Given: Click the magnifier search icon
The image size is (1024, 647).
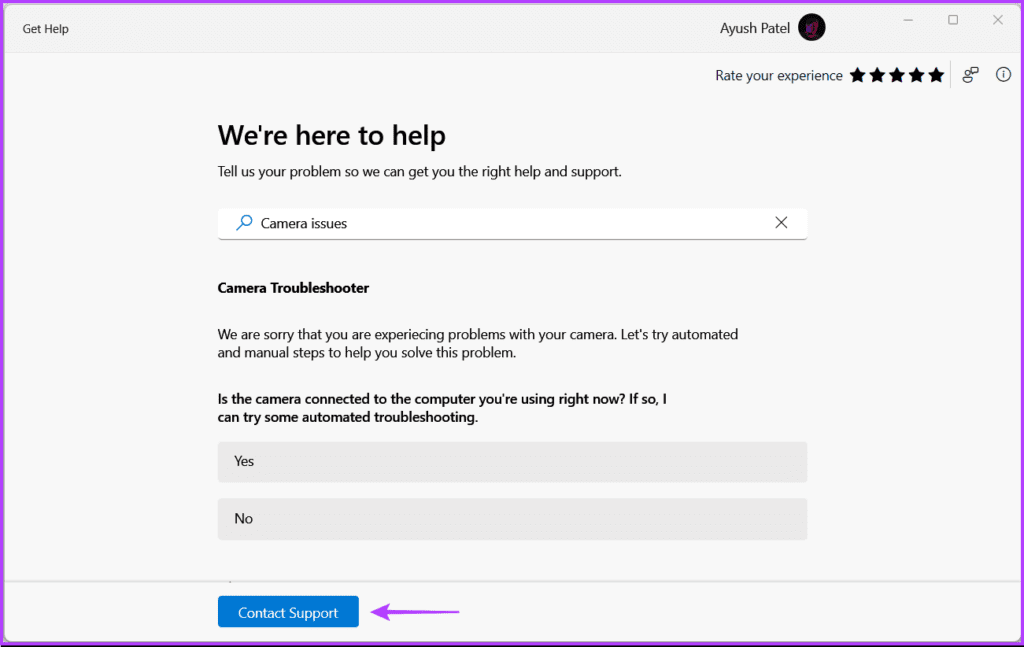Looking at the screenshot, I should [244, 223].
